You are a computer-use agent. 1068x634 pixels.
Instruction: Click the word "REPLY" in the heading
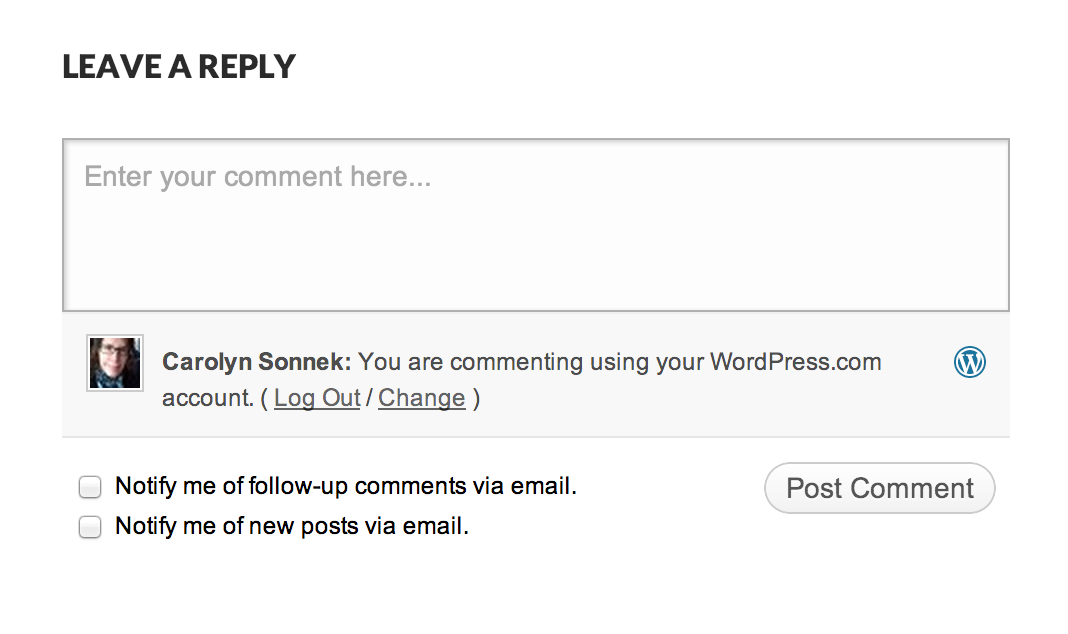pos(246,67)
